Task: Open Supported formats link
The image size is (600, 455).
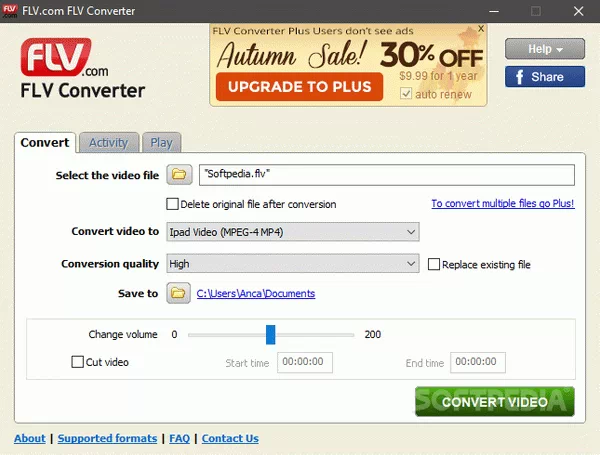Action: pyautogui.click(x=108, y=438)
